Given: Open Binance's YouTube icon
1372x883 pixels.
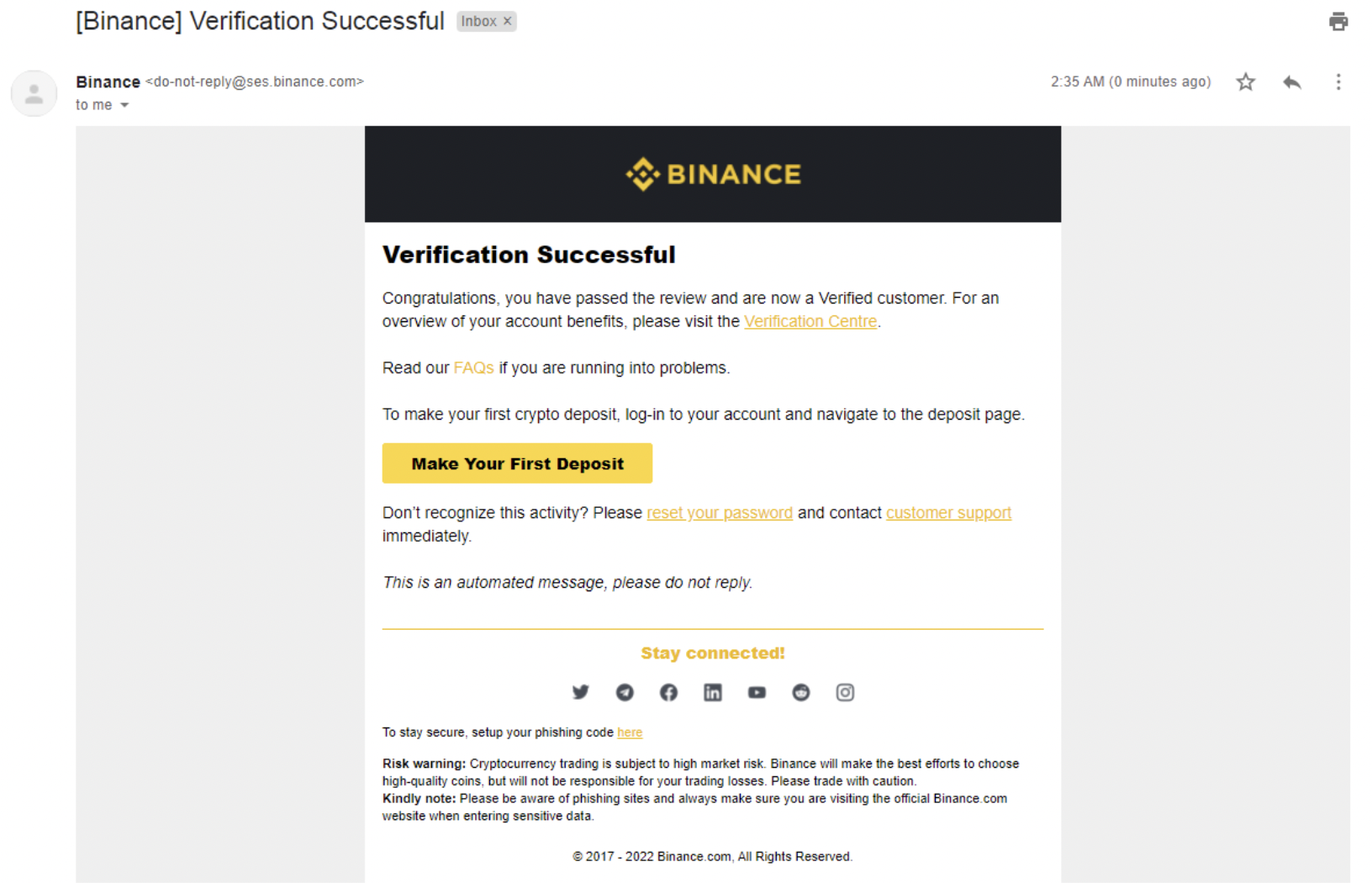Looking at the screenshot, I should point(757,692).
